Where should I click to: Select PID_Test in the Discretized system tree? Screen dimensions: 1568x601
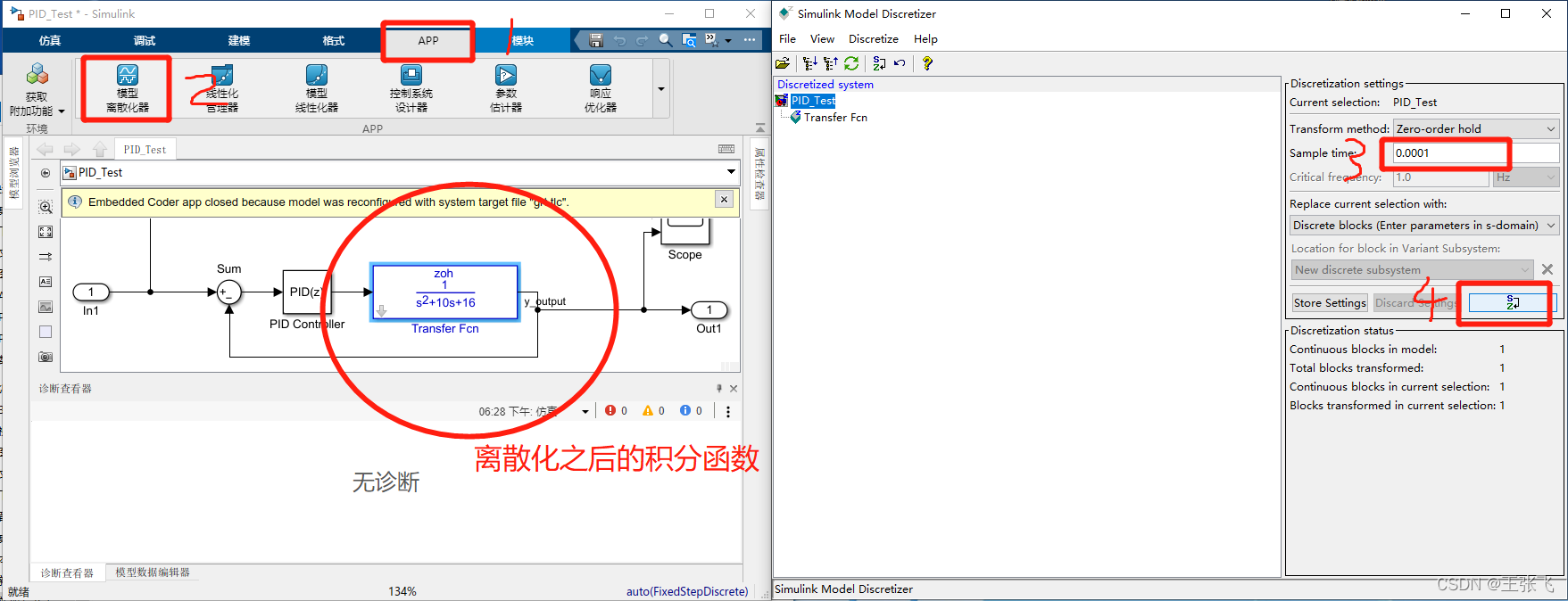coord(813,101)
